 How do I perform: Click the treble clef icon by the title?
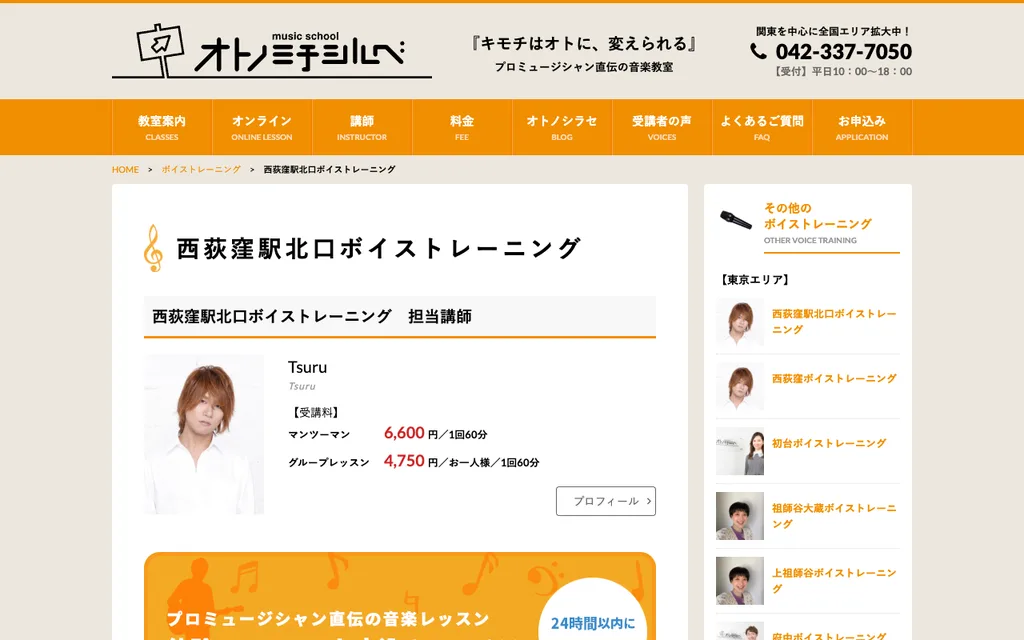click(153, 248)
